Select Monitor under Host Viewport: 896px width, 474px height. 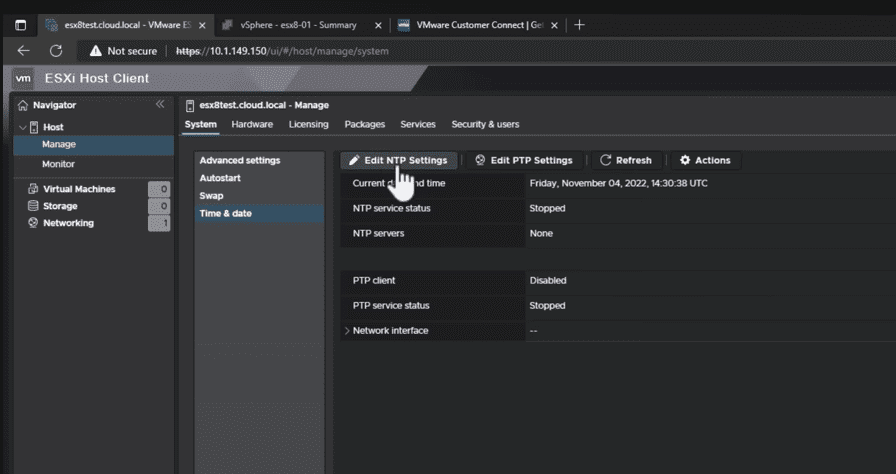(58, 164)
